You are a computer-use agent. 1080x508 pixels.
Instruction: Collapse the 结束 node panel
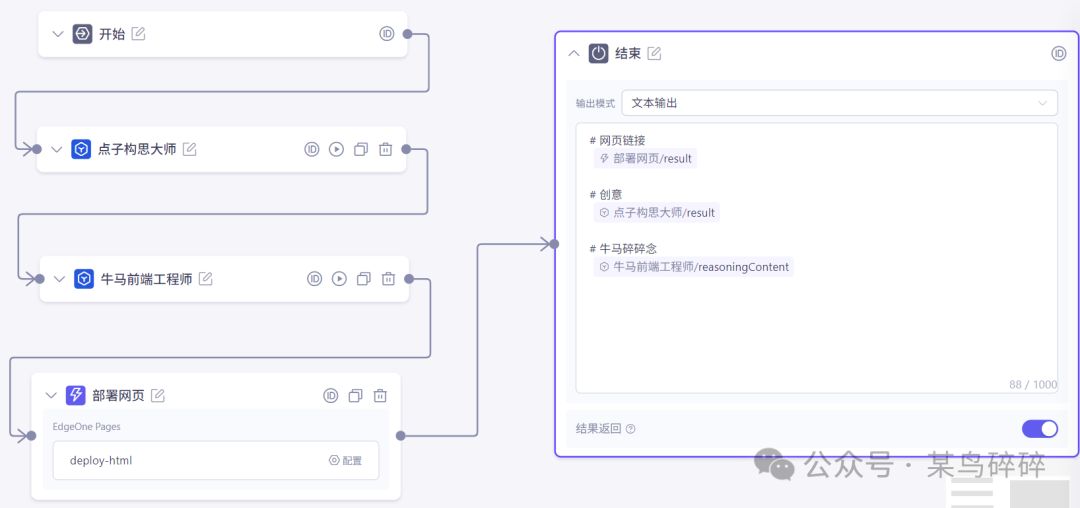pyautogui.click(x=574, y=54)
